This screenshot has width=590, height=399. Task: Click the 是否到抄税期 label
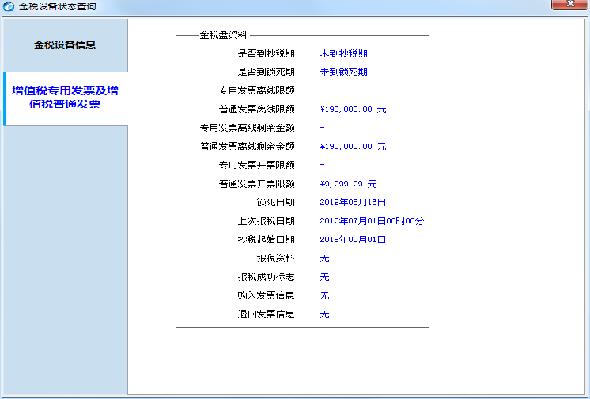click(x=266, y=53)
